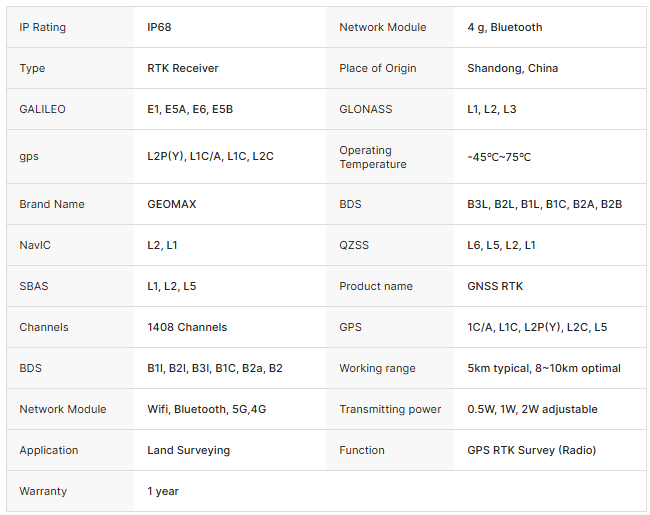650x515 pixels.
Task: Select the QZSS label cell
Action: (x=356, y=245)
